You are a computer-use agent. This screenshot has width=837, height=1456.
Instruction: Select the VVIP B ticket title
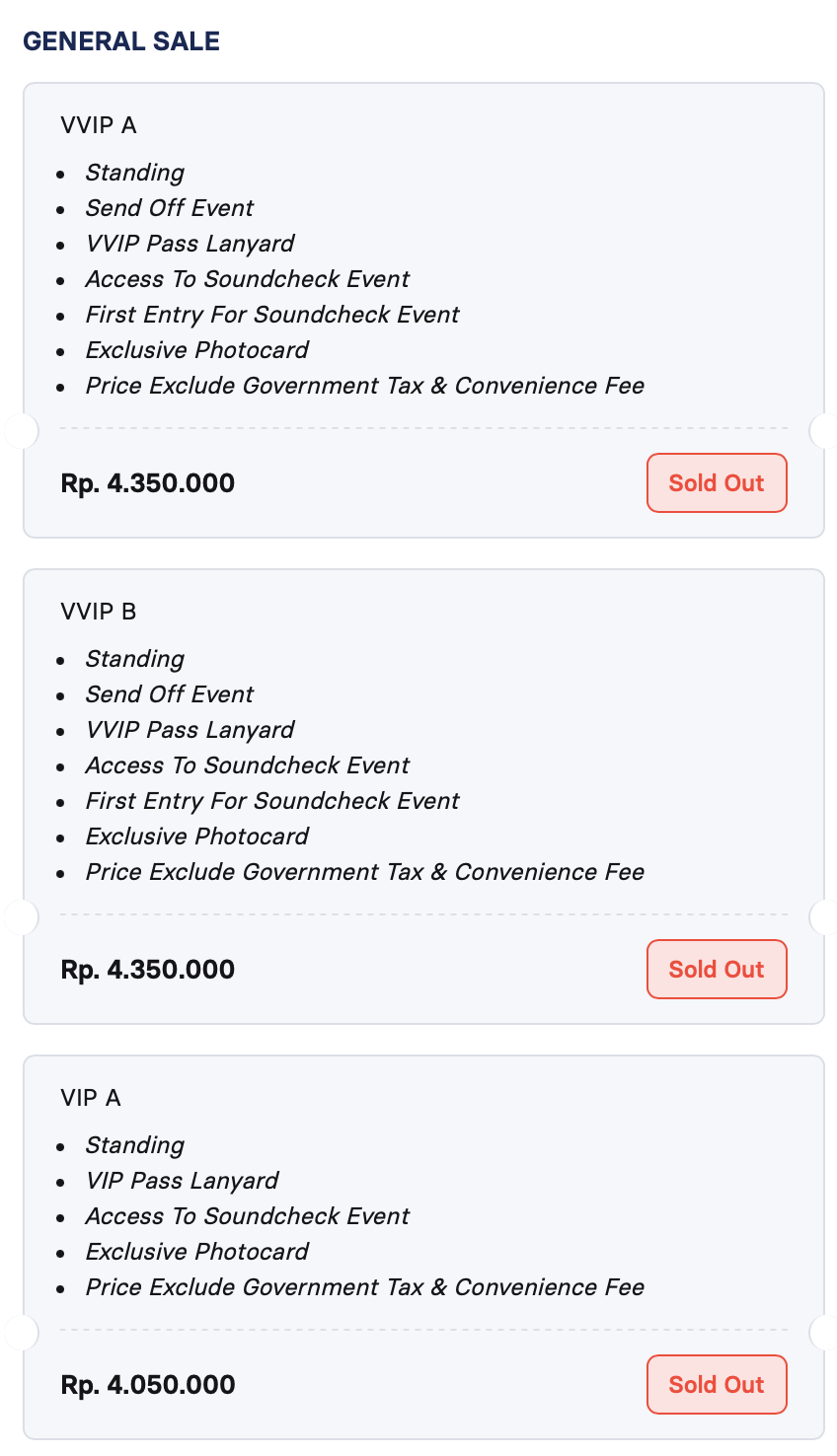coord(99,612)
